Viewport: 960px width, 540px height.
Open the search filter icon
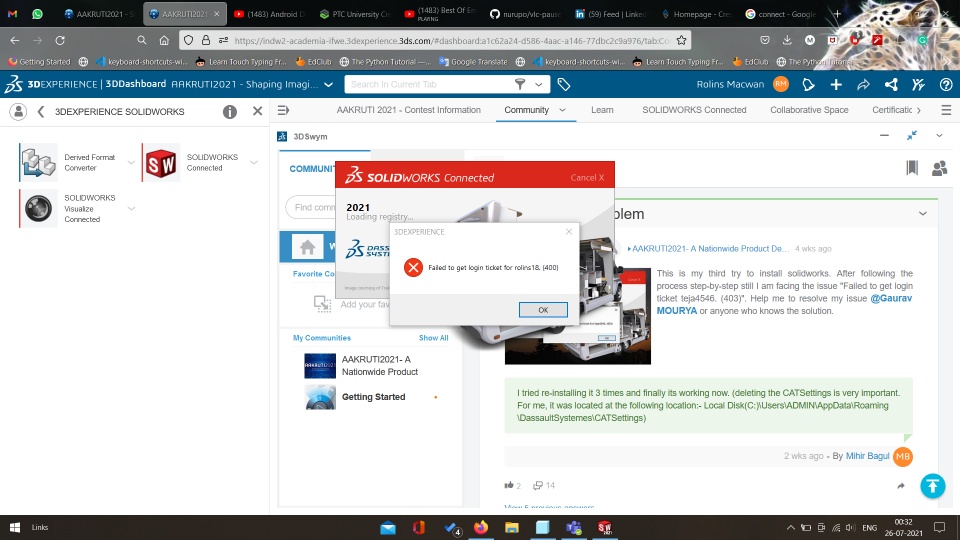coord(520,84)
